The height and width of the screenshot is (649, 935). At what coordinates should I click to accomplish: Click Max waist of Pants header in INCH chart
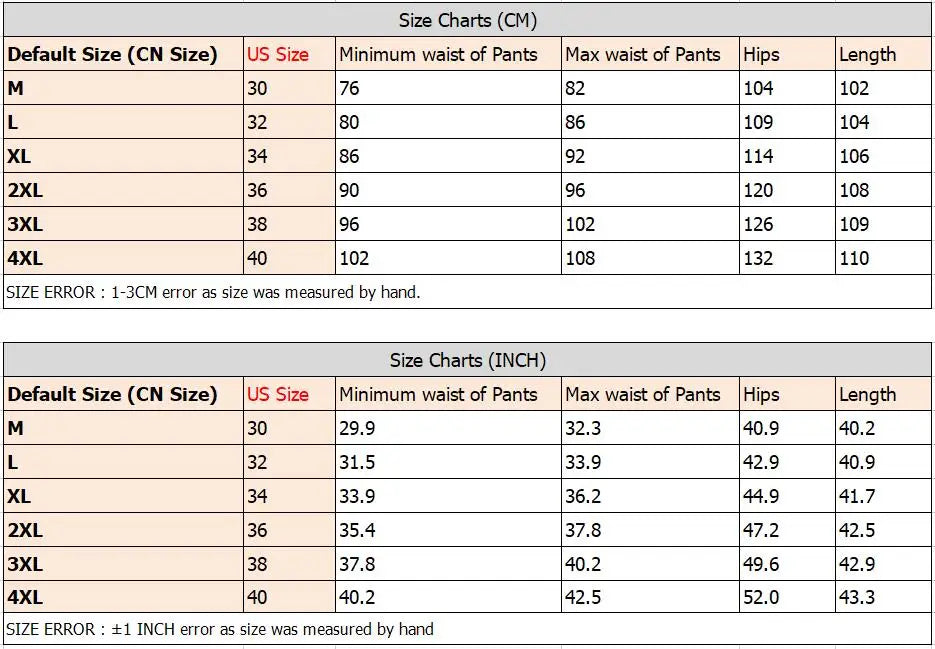click(x=643, y=394)
